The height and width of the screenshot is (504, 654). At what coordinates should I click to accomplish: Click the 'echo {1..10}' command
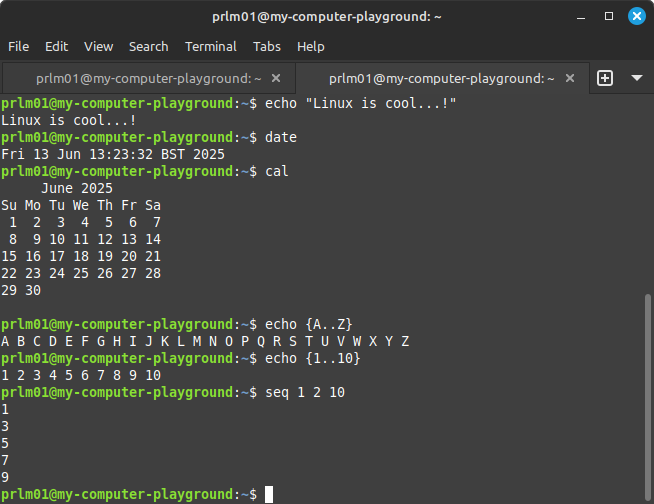click(312, 358)
